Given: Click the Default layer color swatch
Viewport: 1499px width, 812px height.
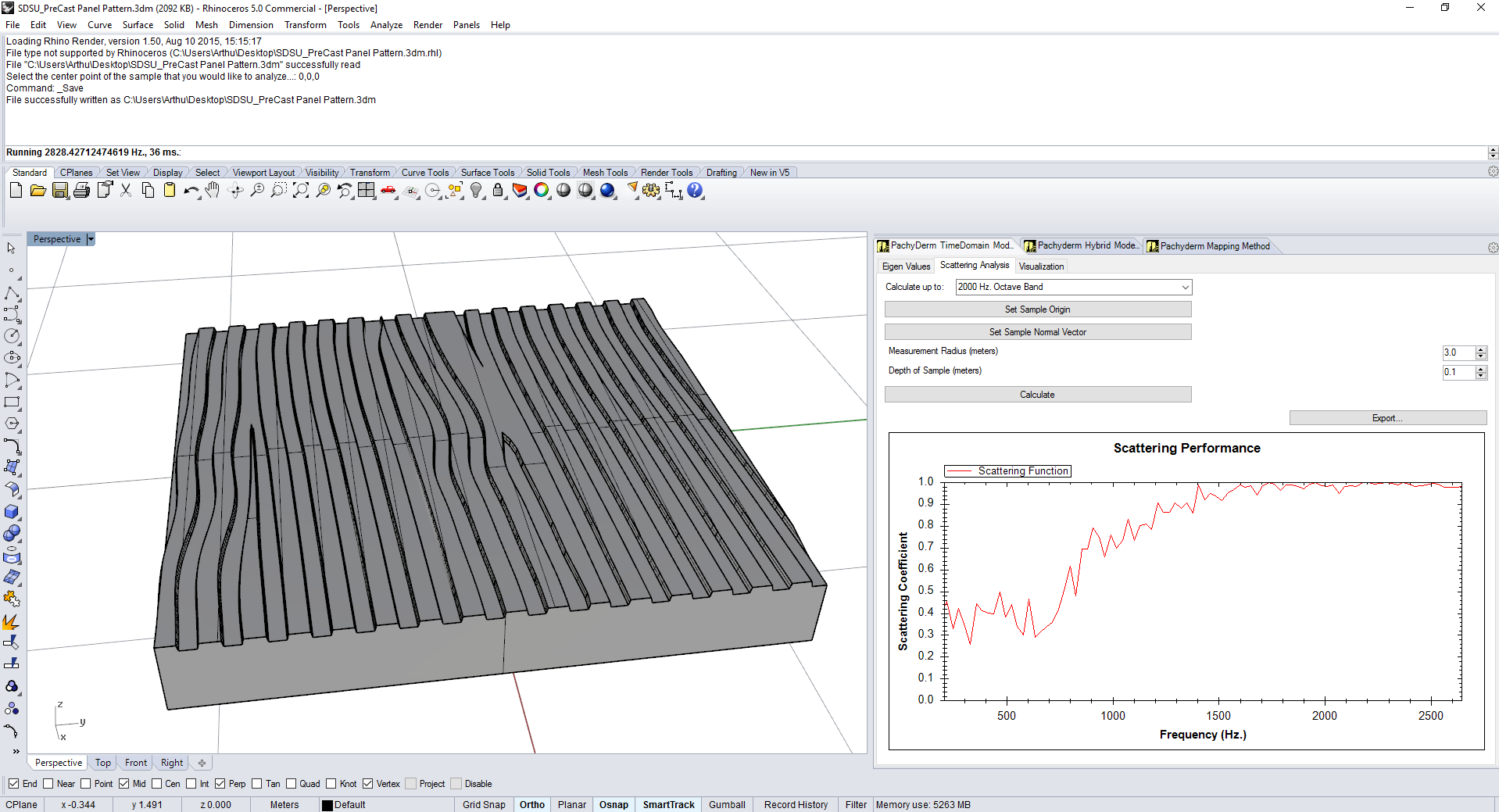Looking at the screenshot, I should 327,805.
